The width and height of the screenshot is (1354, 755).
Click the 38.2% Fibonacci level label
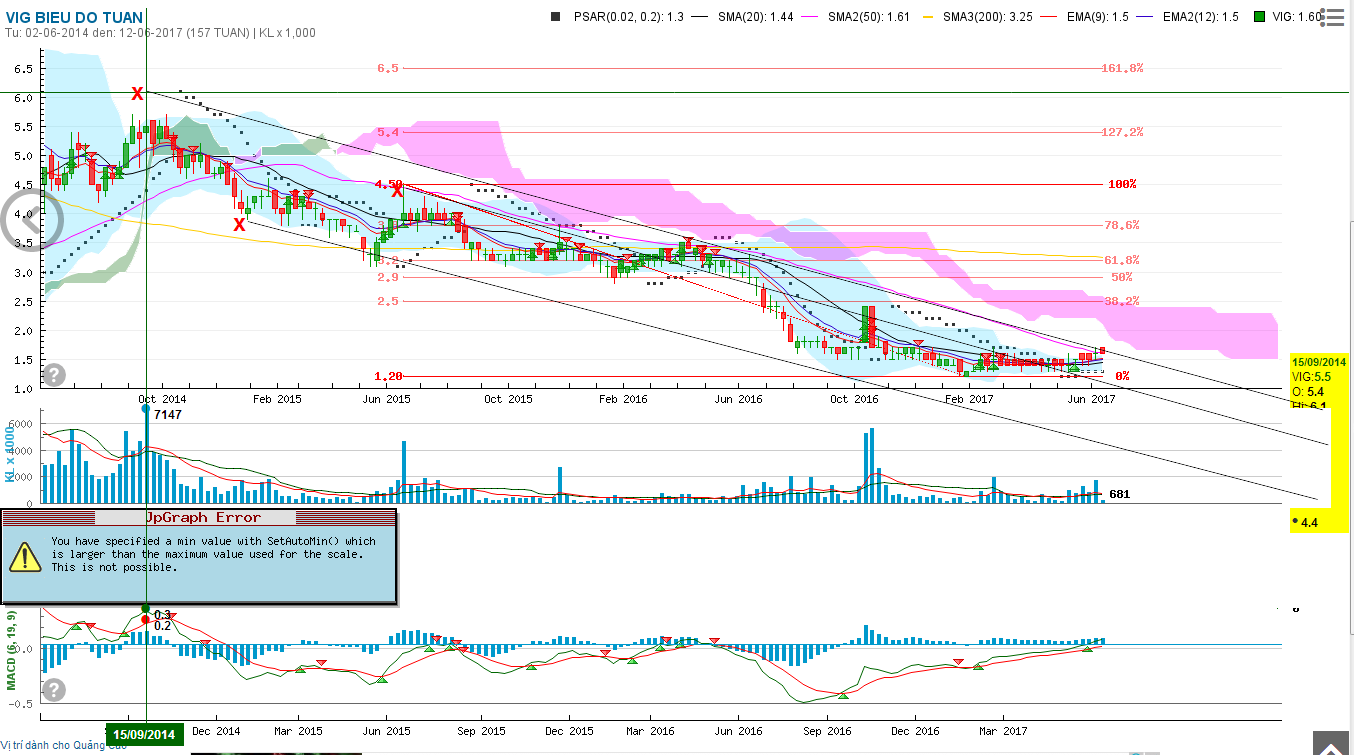(x=1122, y=301)
